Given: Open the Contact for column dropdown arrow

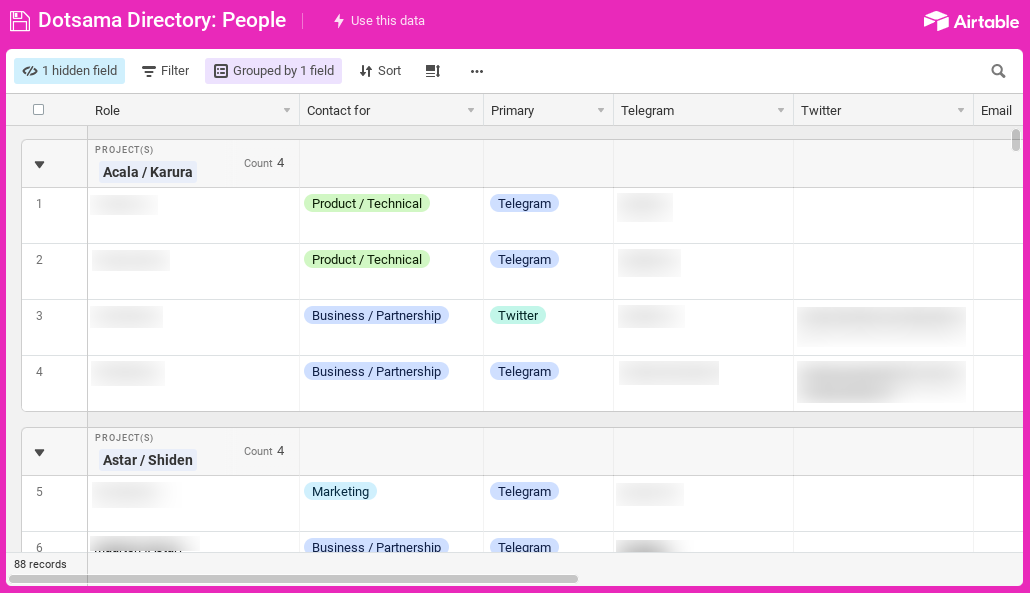Looking at the screenshot, I should pos(470,110).
